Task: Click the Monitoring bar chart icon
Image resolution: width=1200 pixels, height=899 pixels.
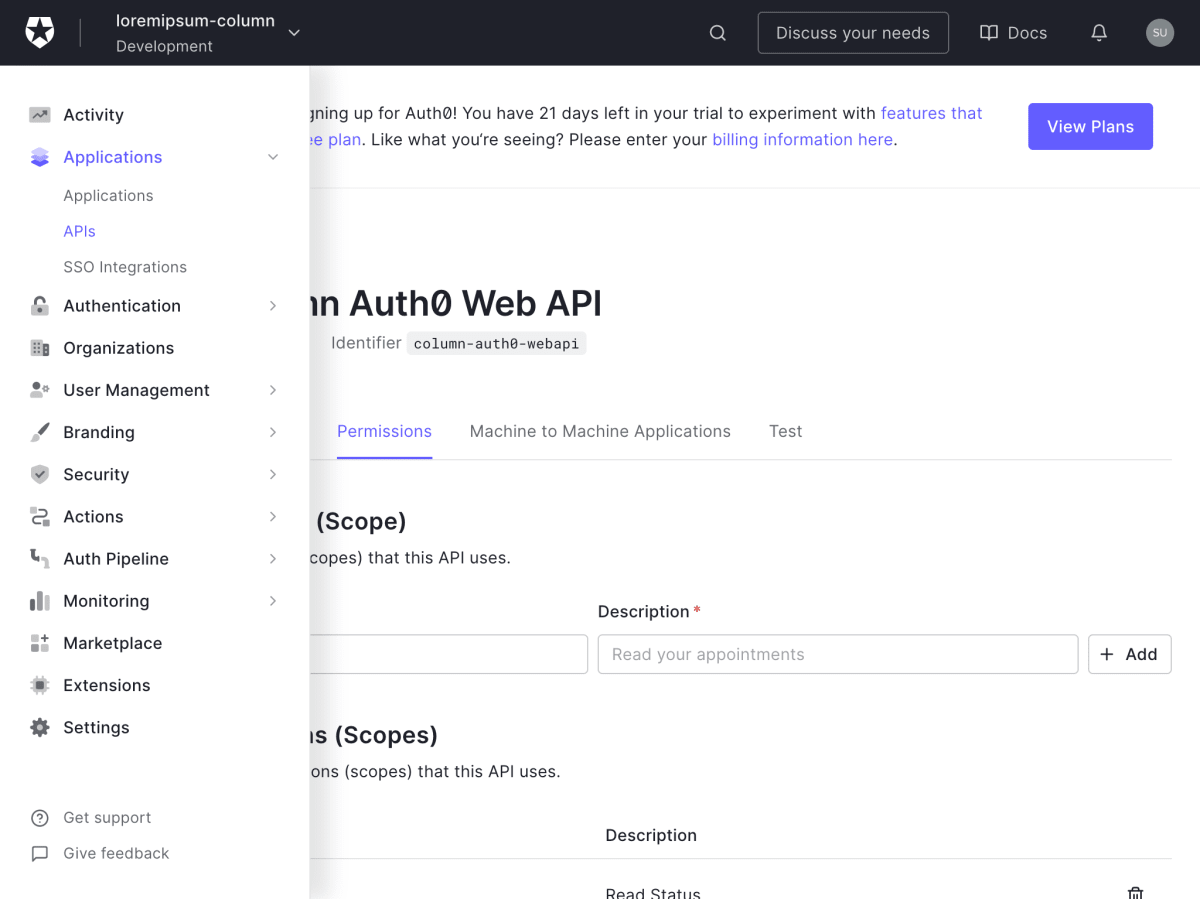Action: click(40, 601)
